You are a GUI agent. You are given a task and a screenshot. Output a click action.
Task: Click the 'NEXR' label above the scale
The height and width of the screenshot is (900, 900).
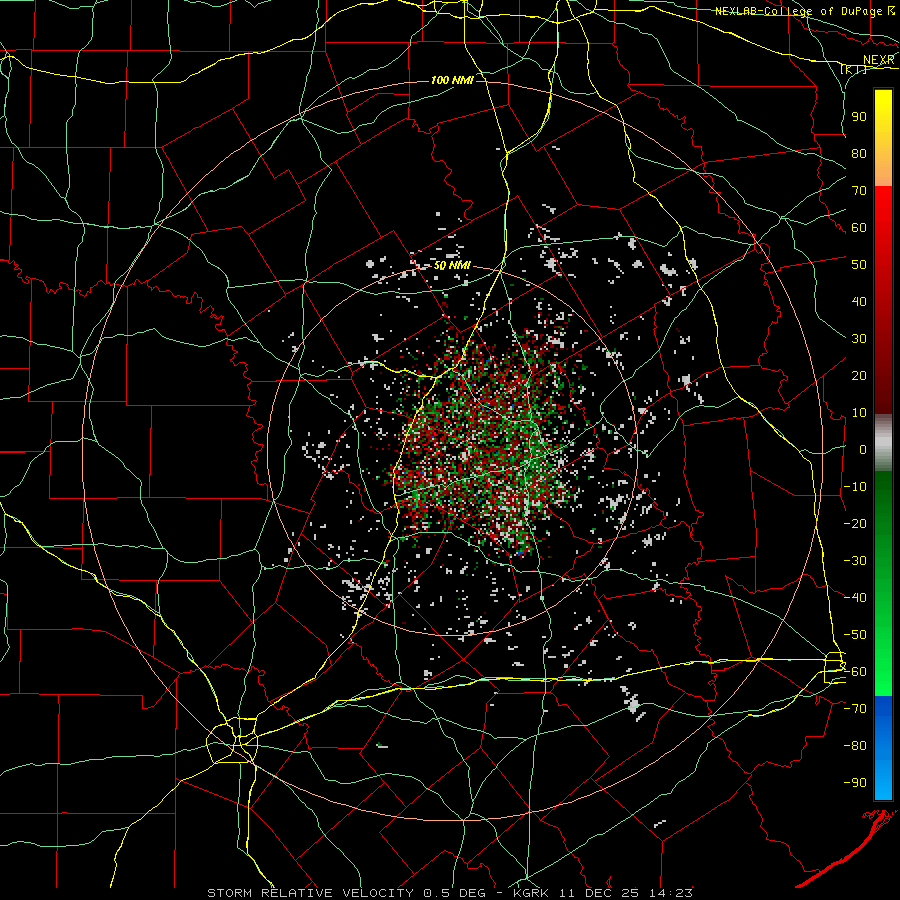pyautogui.click(x=879, y=60)
